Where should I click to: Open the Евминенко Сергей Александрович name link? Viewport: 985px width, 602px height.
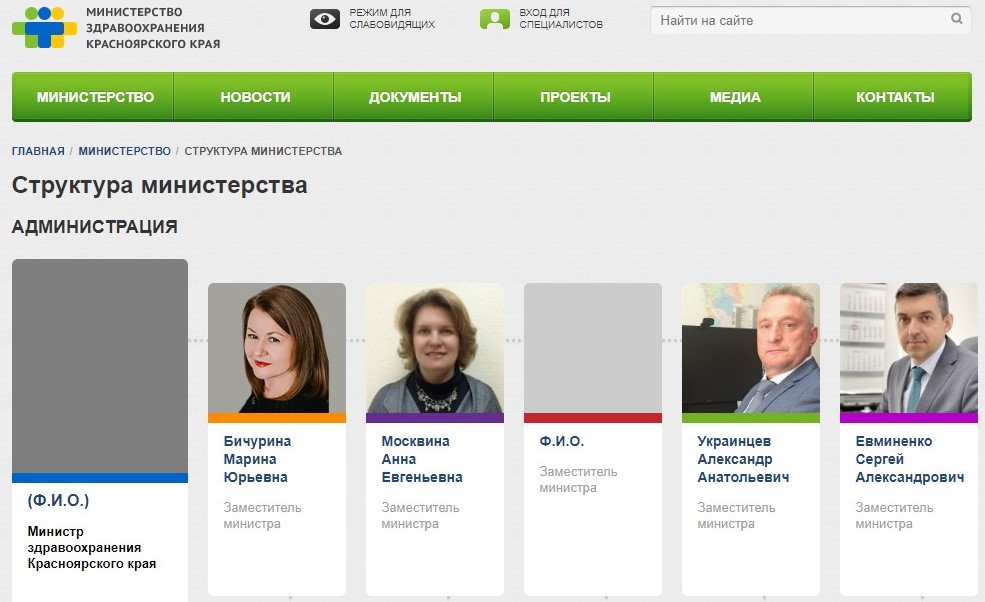(x=910, y=459)
